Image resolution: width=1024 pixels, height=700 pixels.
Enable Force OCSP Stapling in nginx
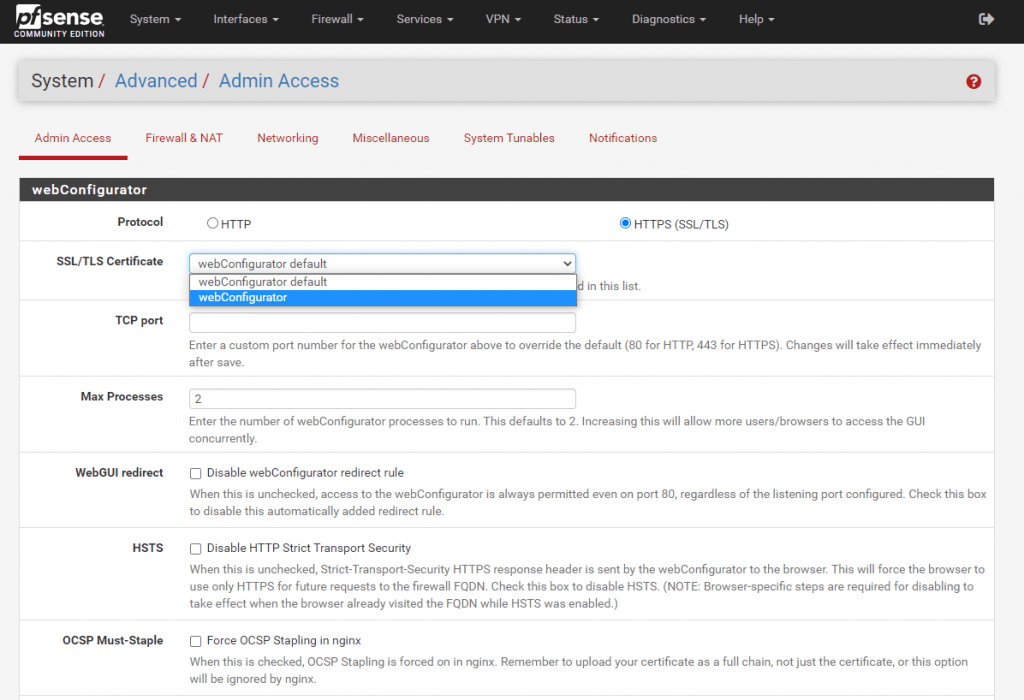pyautogui.click(x=195, y=641)
